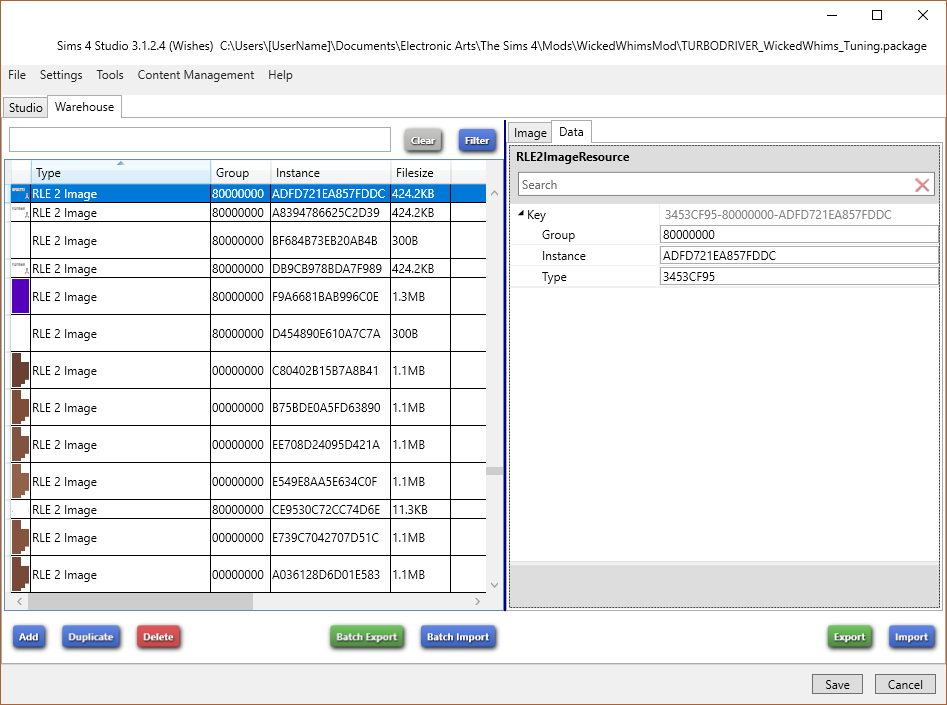The height and width of the screenshot is (705, 947).
Task: Select row with instance BF684B73EB20AB4B
Action: pyautogui.click(x=248, y=240)
